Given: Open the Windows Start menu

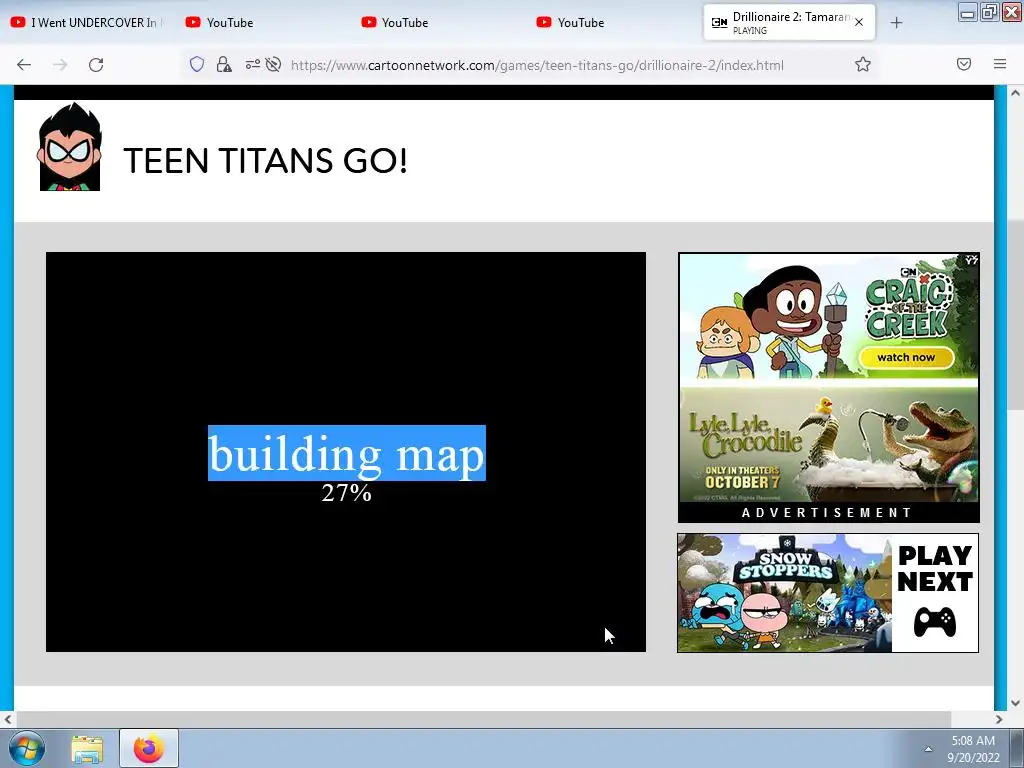Looking at the screenshot, I should (26, 748).
